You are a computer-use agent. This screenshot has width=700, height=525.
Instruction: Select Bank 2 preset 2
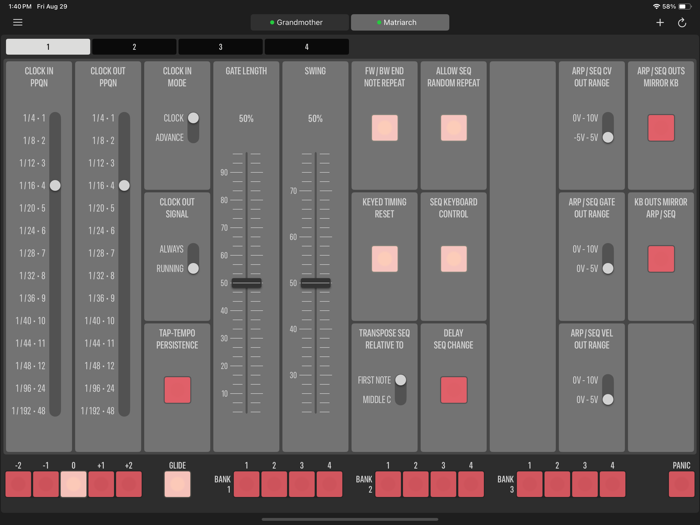[x=416, y=484]
